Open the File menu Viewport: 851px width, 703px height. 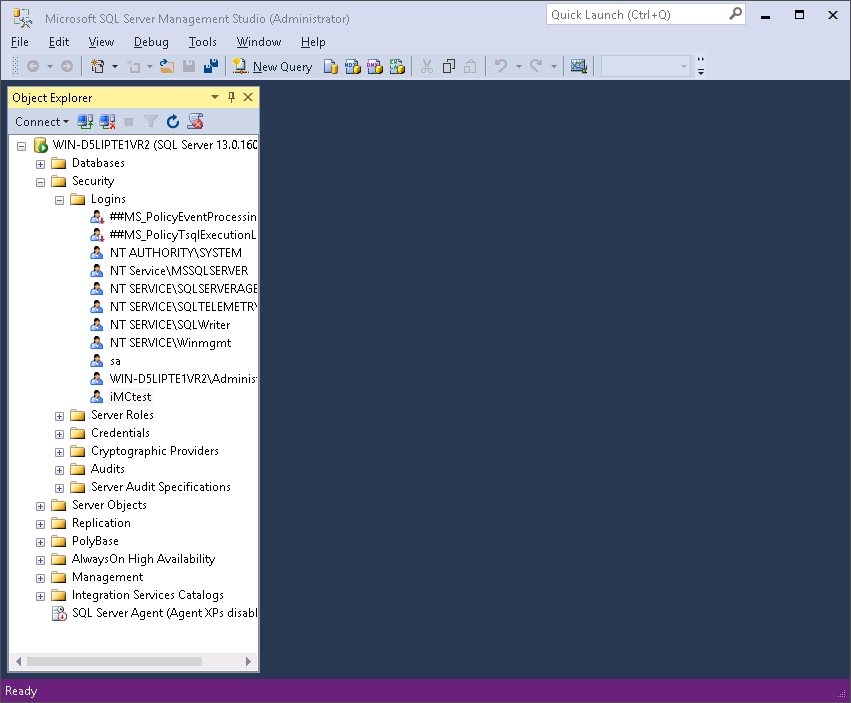pyautogui.click(x=20, y=42)
